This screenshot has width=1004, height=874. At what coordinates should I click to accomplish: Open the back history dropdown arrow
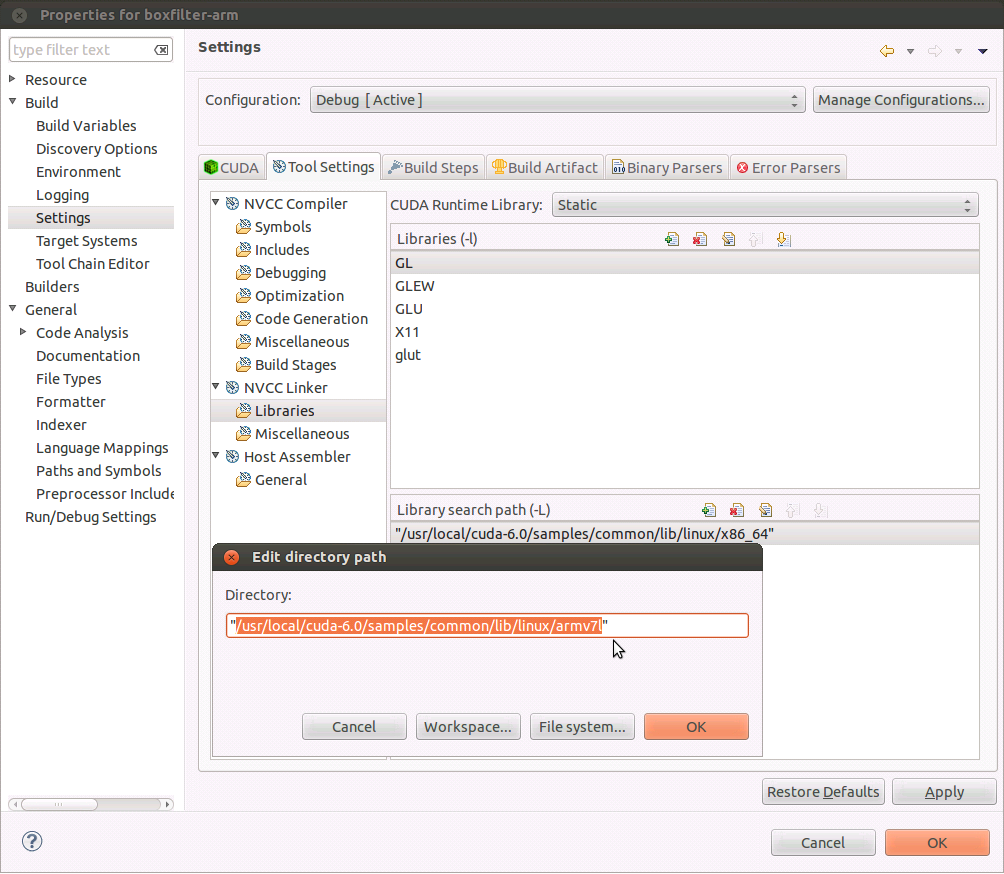(911, 51)
